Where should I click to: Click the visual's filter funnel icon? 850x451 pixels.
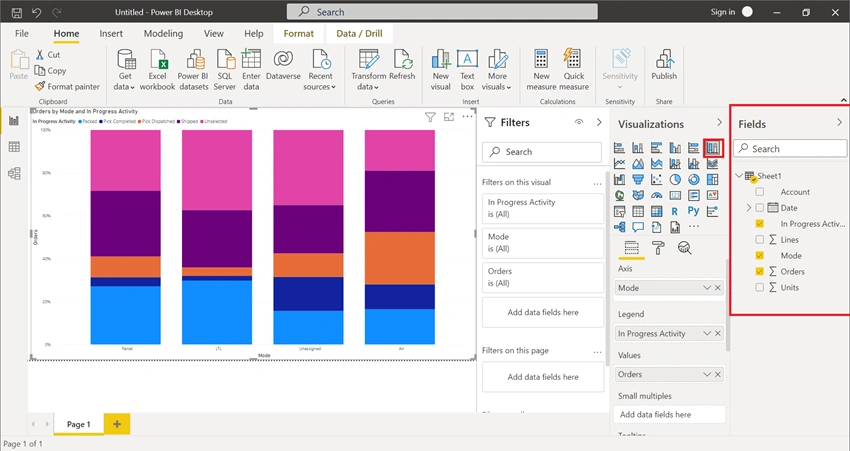tap(430, 117)
